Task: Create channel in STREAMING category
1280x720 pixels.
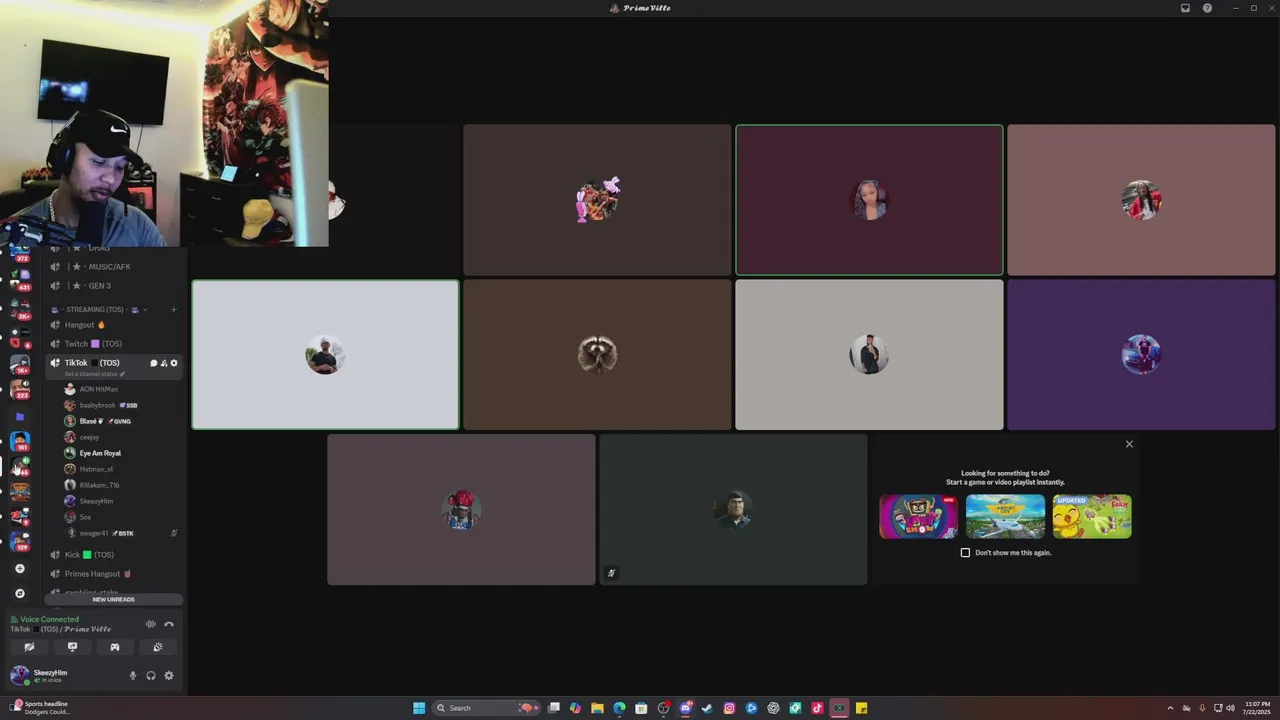Action: 174,310
